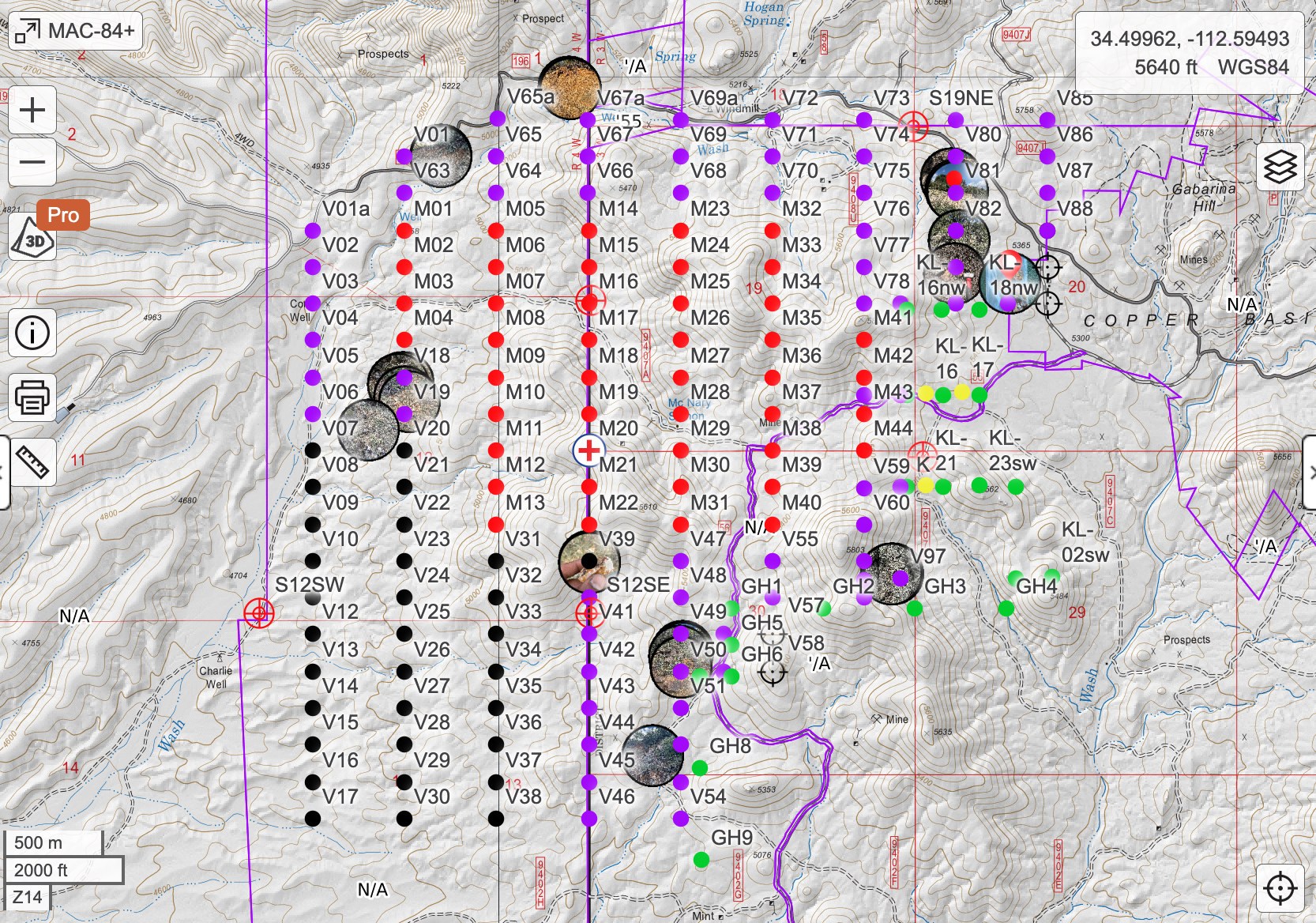This screenshot has height=923, width=1316.
Task: Open the MAC-84+ map title button
Action: click(76, 31)
